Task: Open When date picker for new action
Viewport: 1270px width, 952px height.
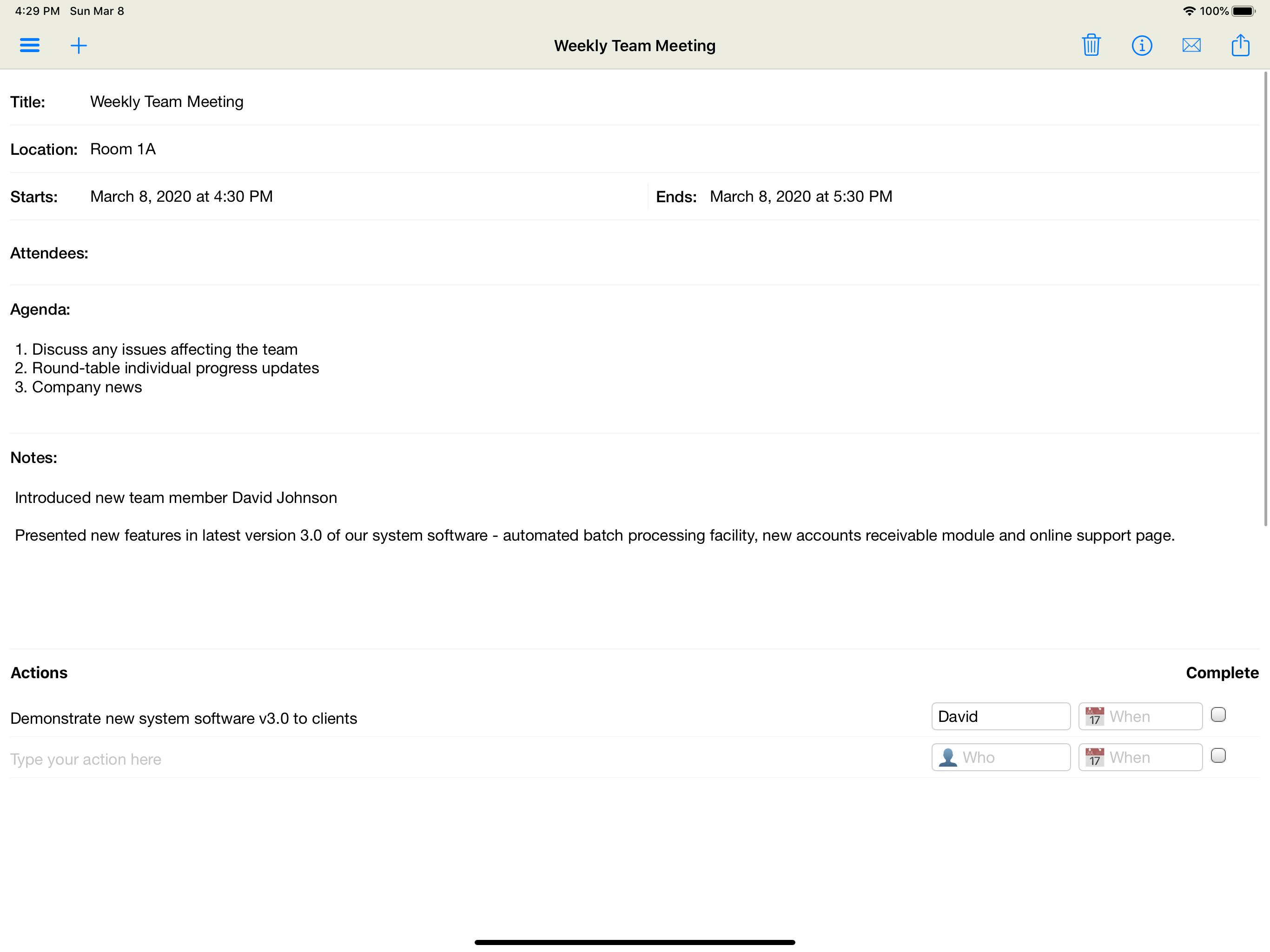Action: 1140,757
